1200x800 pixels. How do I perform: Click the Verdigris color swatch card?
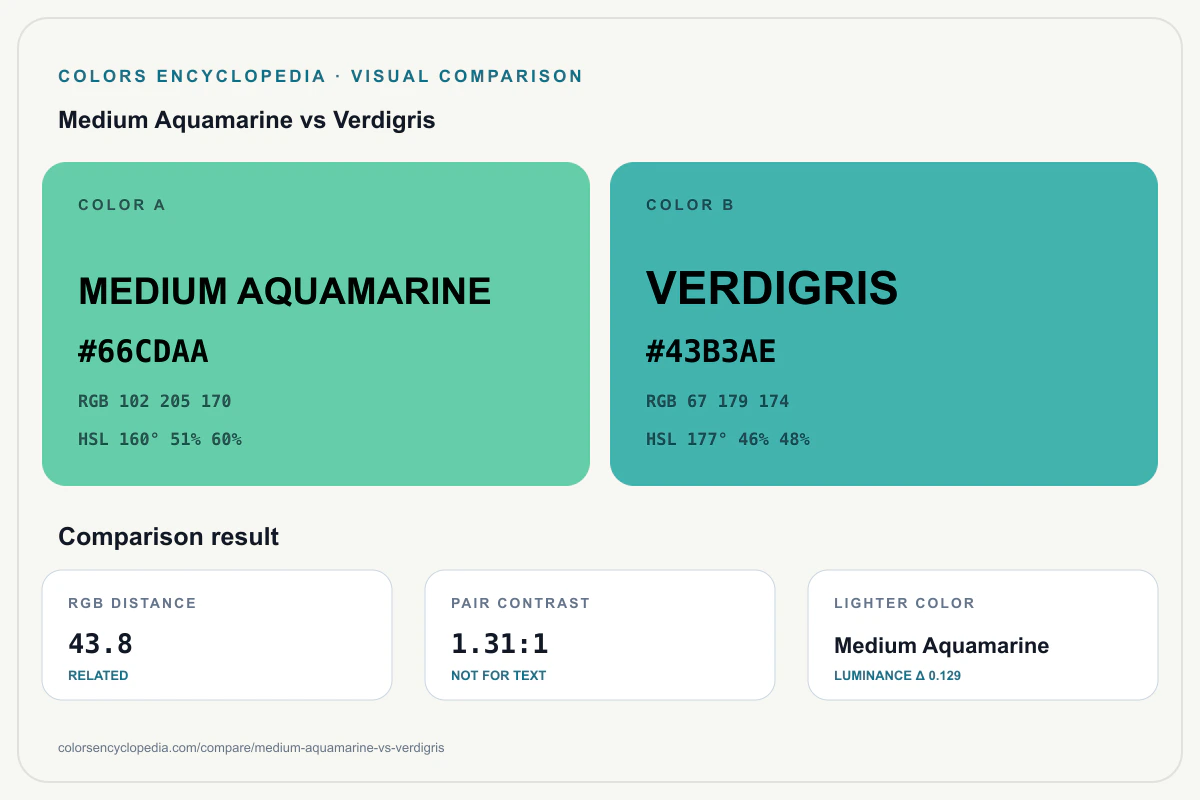(884, 324)
